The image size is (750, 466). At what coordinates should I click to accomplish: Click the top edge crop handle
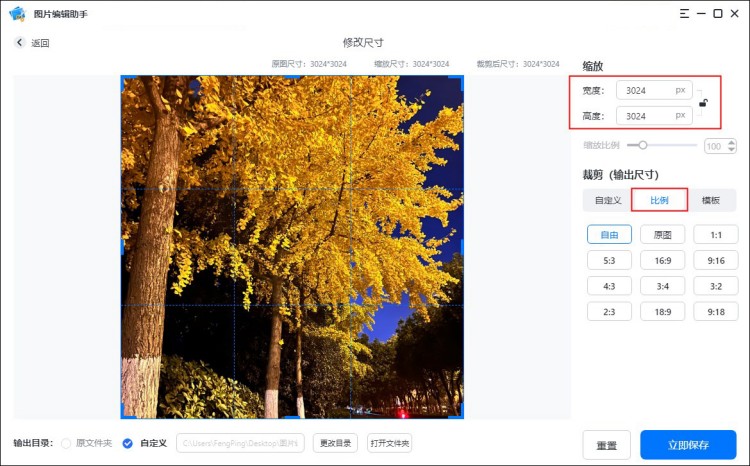(292, 77)
